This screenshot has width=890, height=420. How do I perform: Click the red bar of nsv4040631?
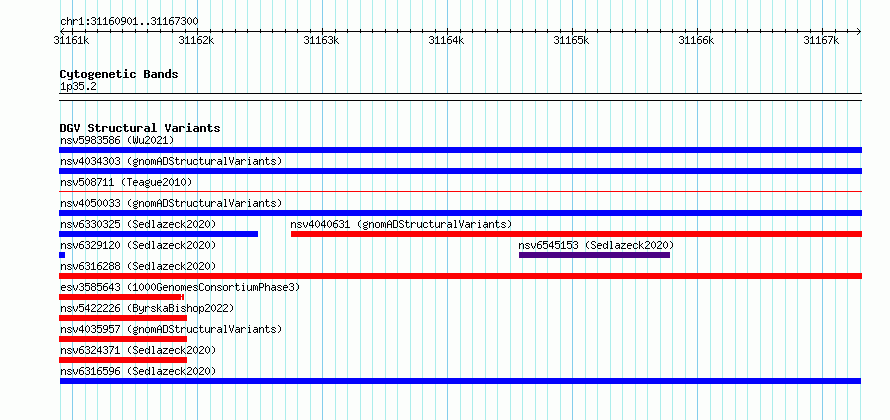(576, 234)
